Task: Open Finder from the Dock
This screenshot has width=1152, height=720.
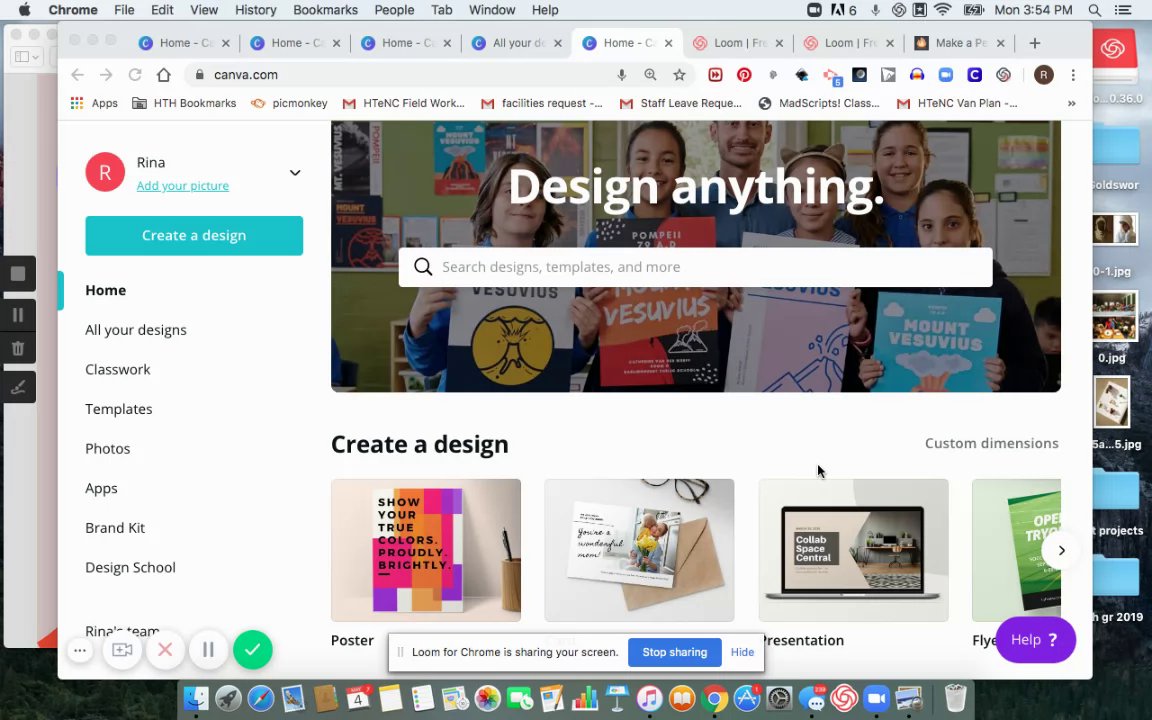Action: tap(195, 698)
